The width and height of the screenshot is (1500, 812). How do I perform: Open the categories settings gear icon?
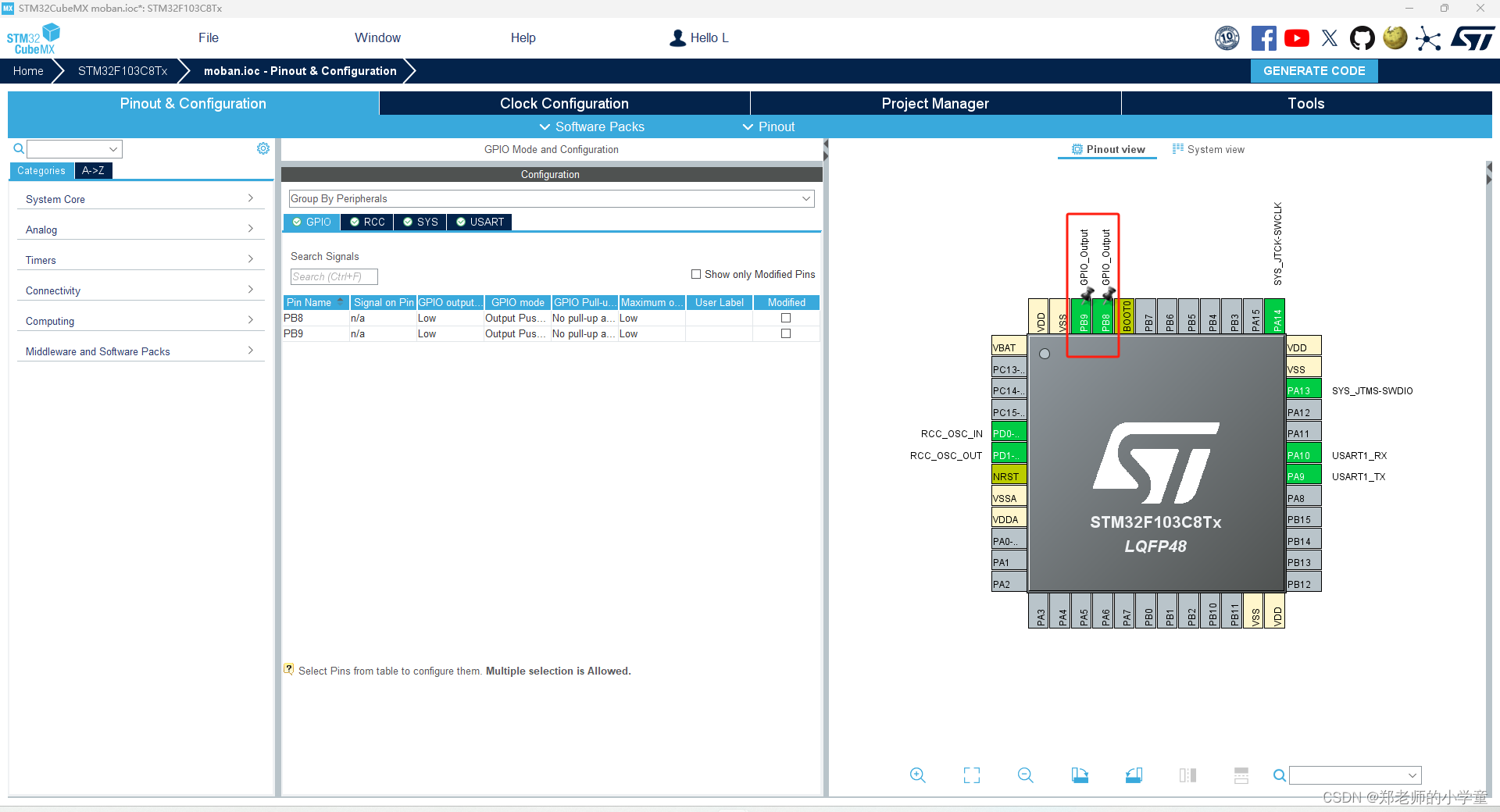coord(263,148)
